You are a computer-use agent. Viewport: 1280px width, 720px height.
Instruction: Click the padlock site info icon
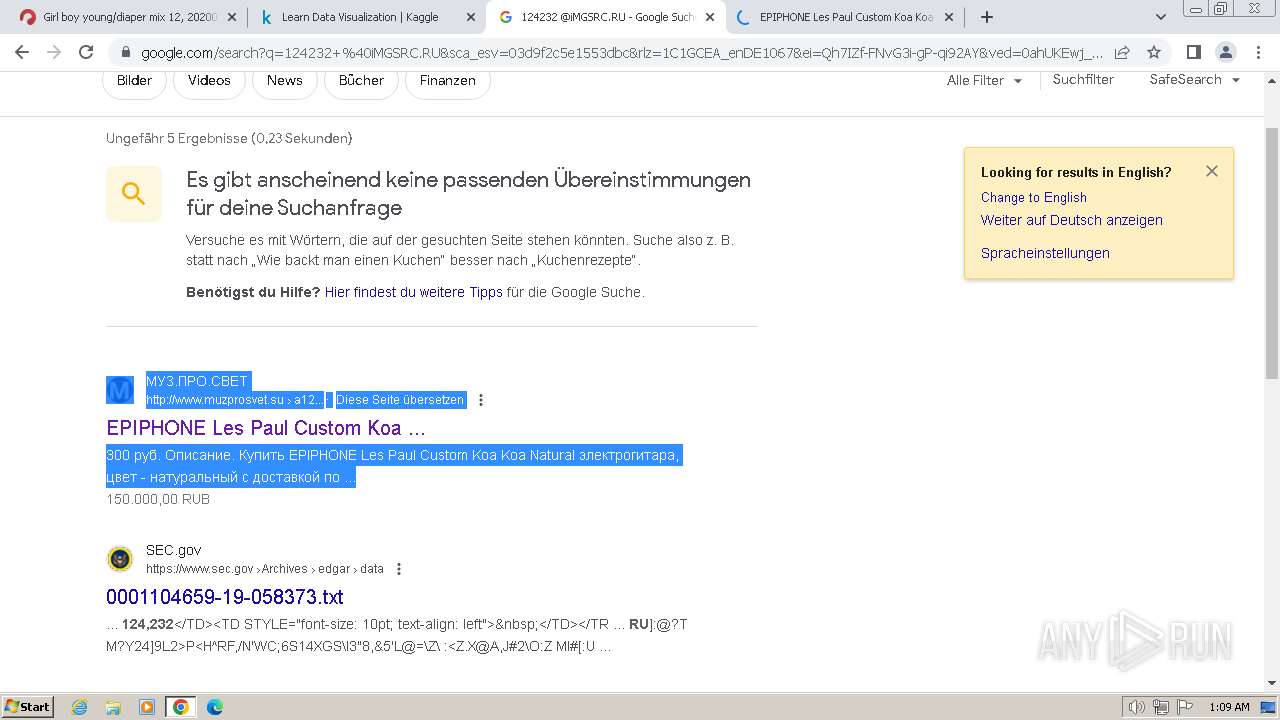125,52
